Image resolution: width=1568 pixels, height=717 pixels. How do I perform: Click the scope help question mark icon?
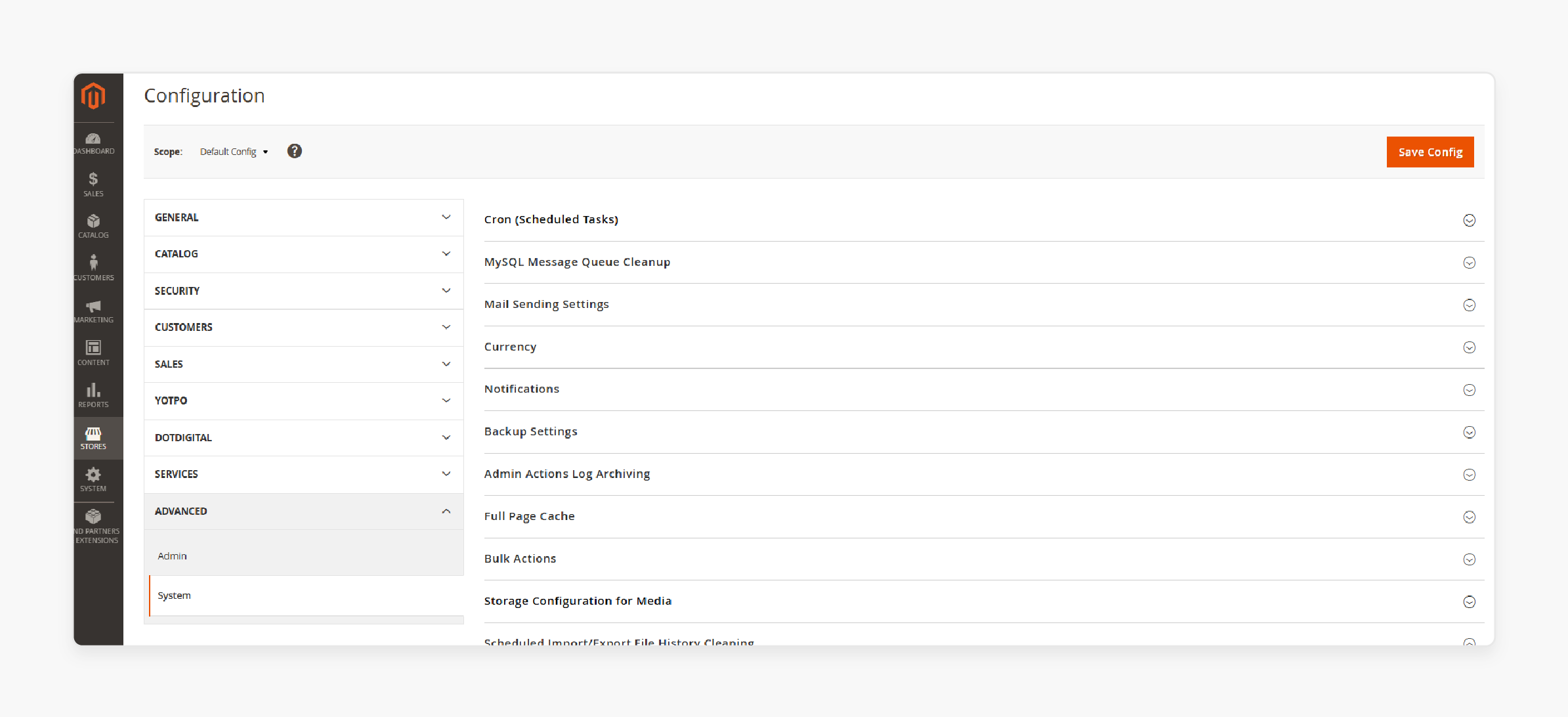[295, 151]
